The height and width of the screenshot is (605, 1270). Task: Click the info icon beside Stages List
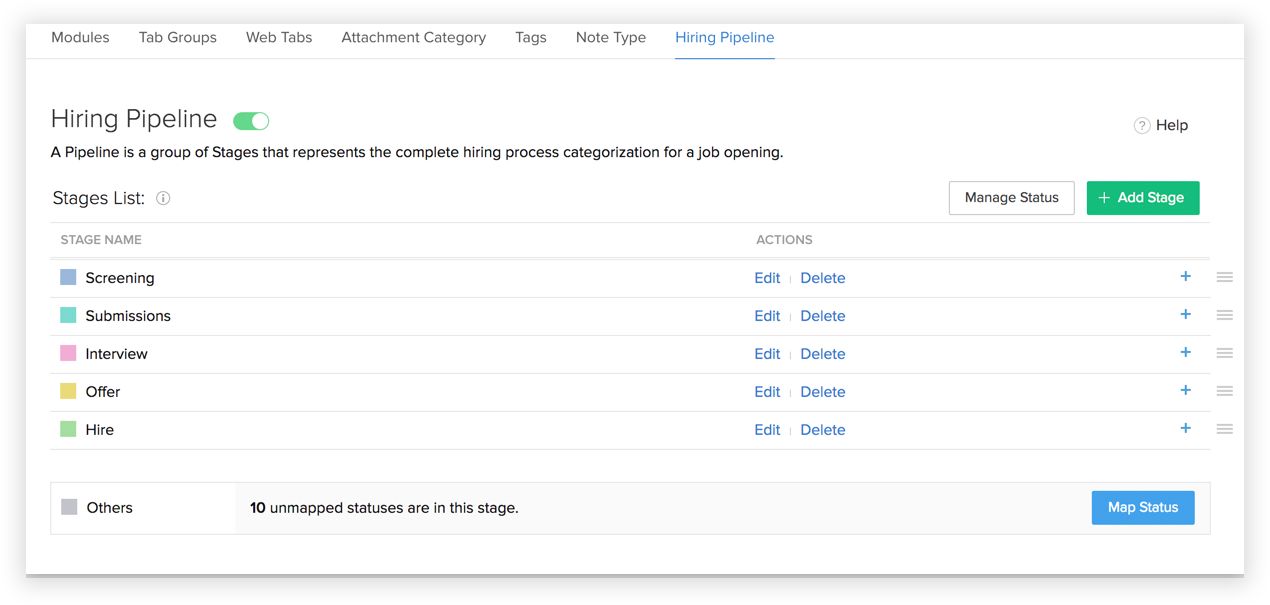pyautogui.click(x=163, y=198)
